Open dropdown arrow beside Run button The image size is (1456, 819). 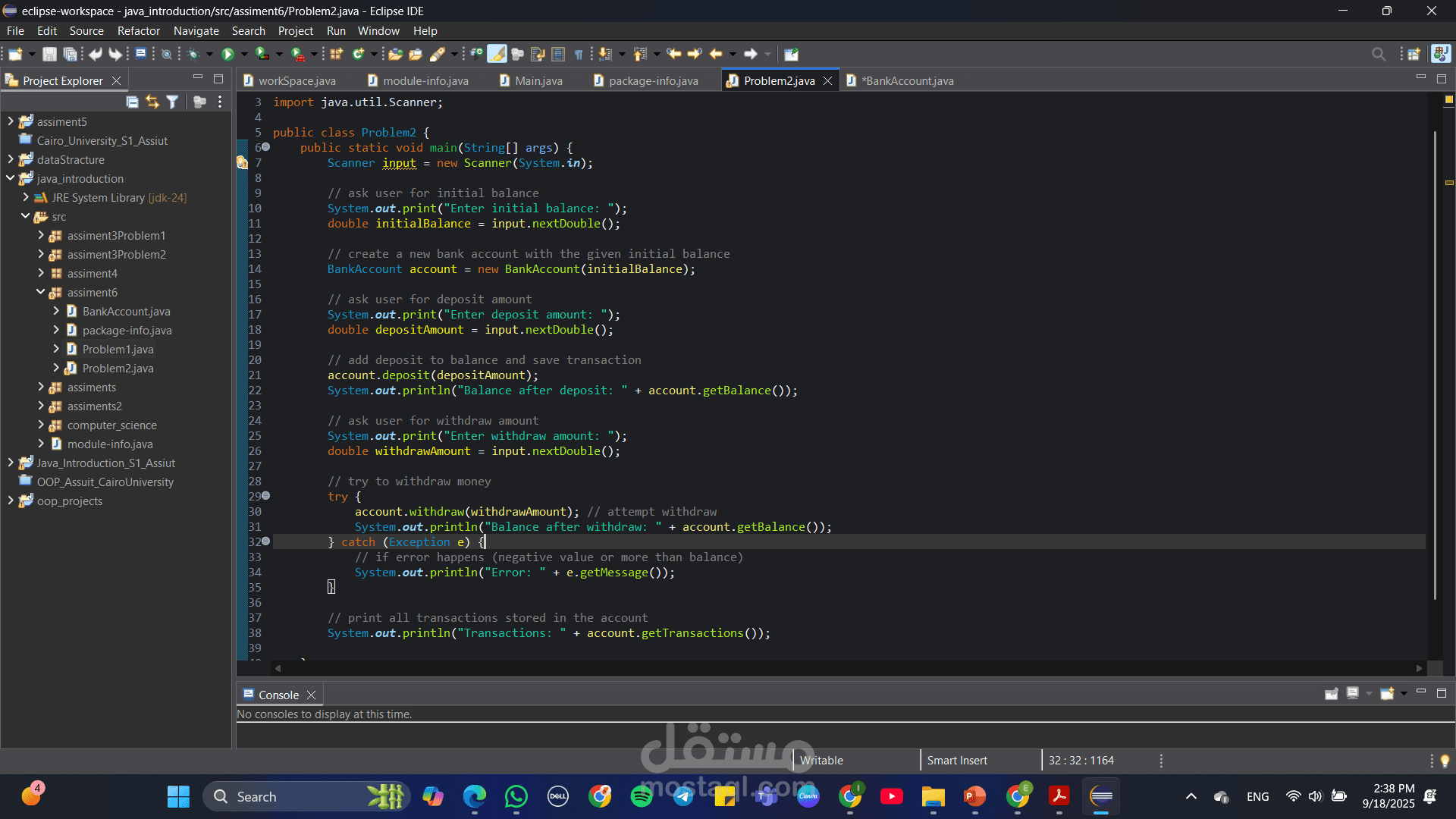244,54
